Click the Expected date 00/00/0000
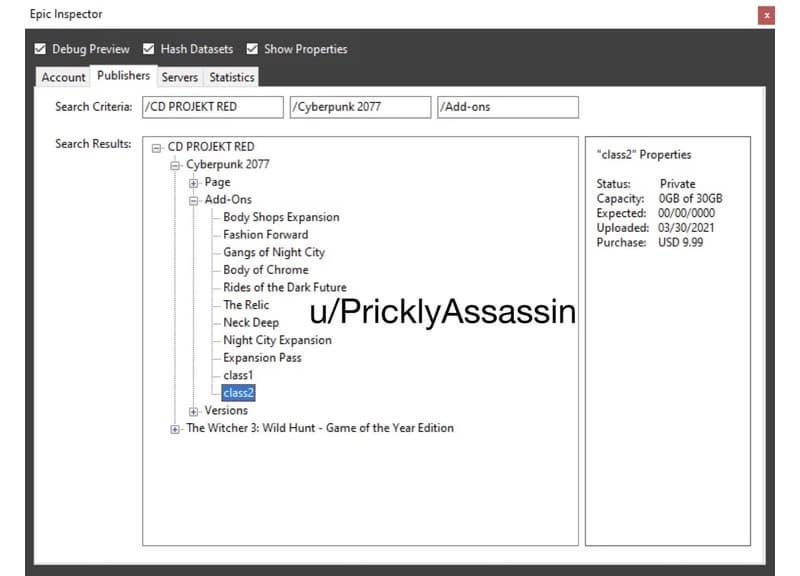800x576 pixels. [x=686, y=213]
